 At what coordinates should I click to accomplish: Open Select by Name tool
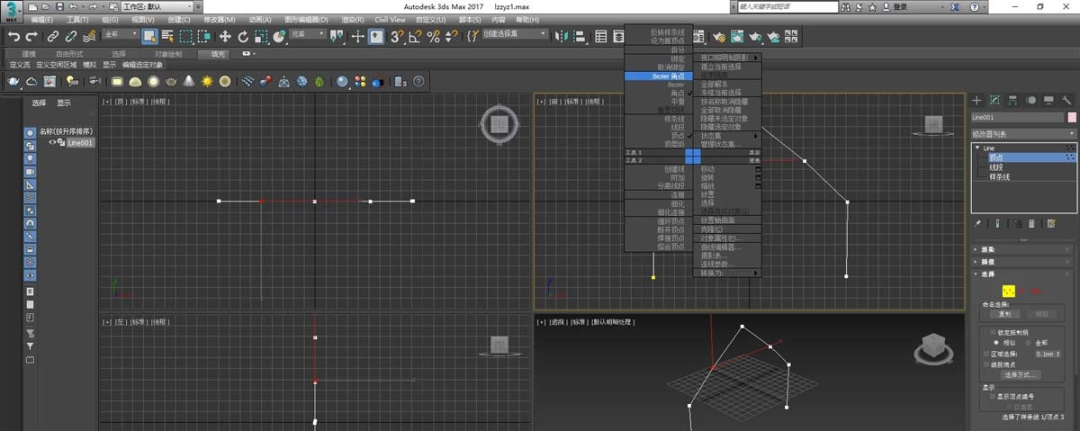pyautogui.click(x=167, y=36)
